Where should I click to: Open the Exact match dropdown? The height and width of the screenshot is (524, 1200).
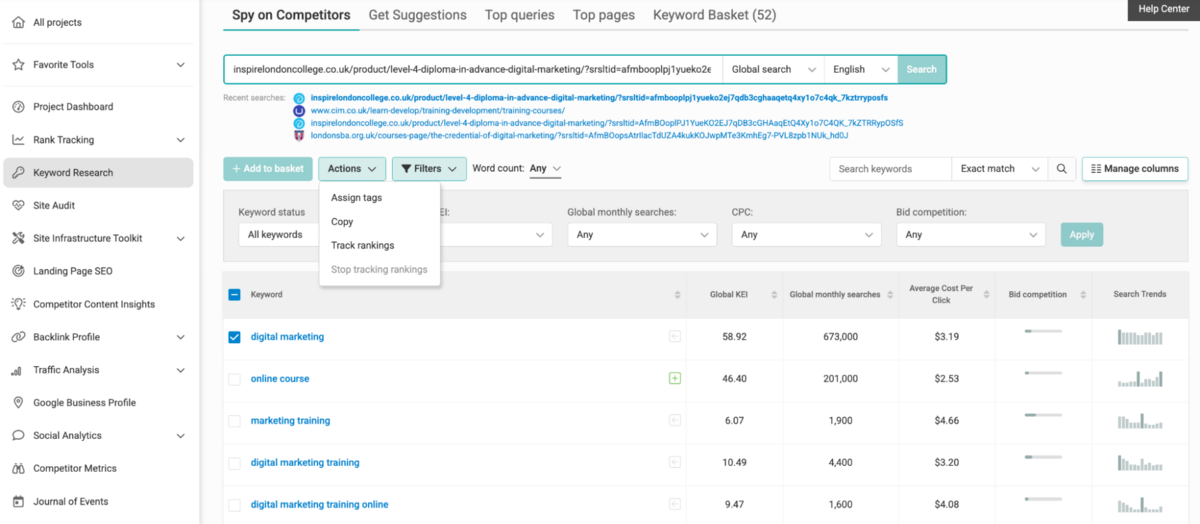pyautogui.click(x=999, y=169)
